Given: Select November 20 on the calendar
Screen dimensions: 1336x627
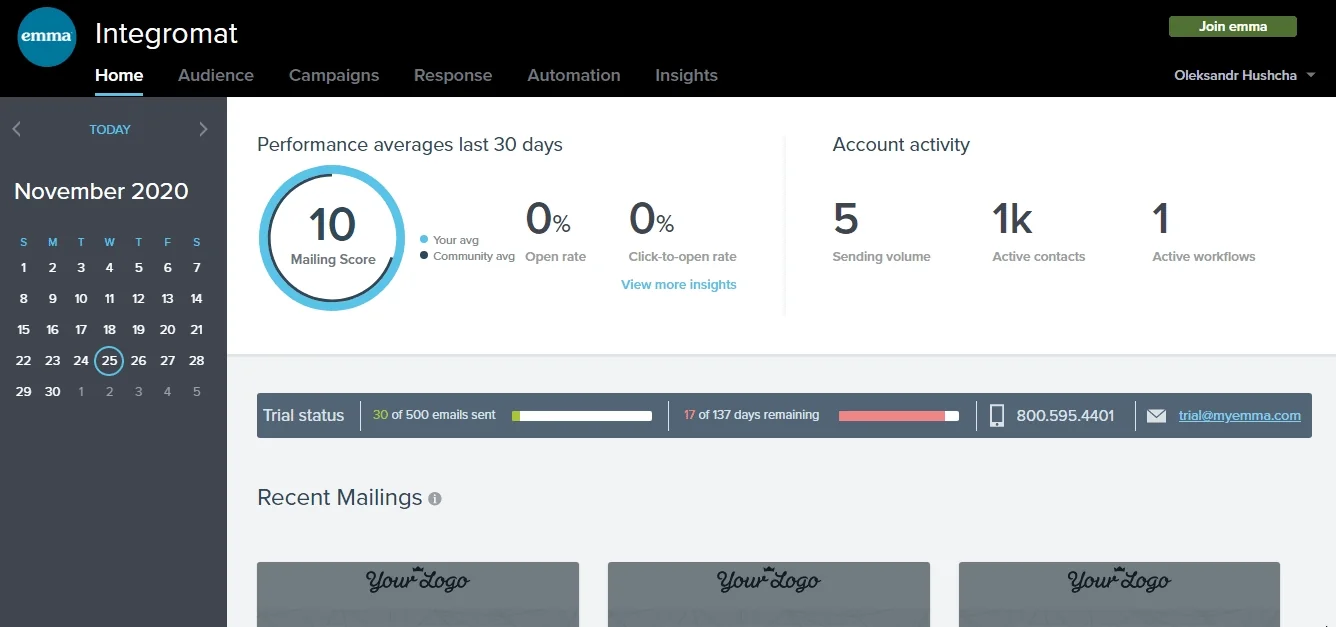Looking at the screenshot, I should [x=167, y=329].
